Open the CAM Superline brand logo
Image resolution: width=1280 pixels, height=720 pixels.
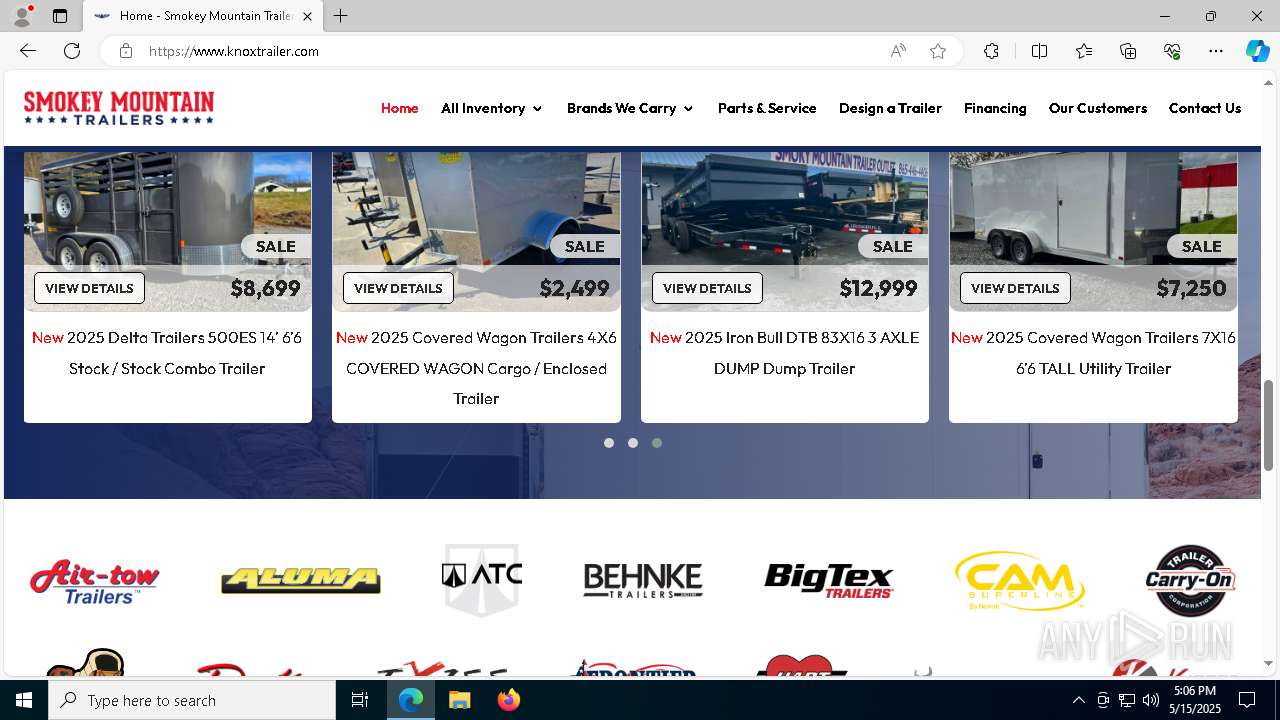(1020, 581)
